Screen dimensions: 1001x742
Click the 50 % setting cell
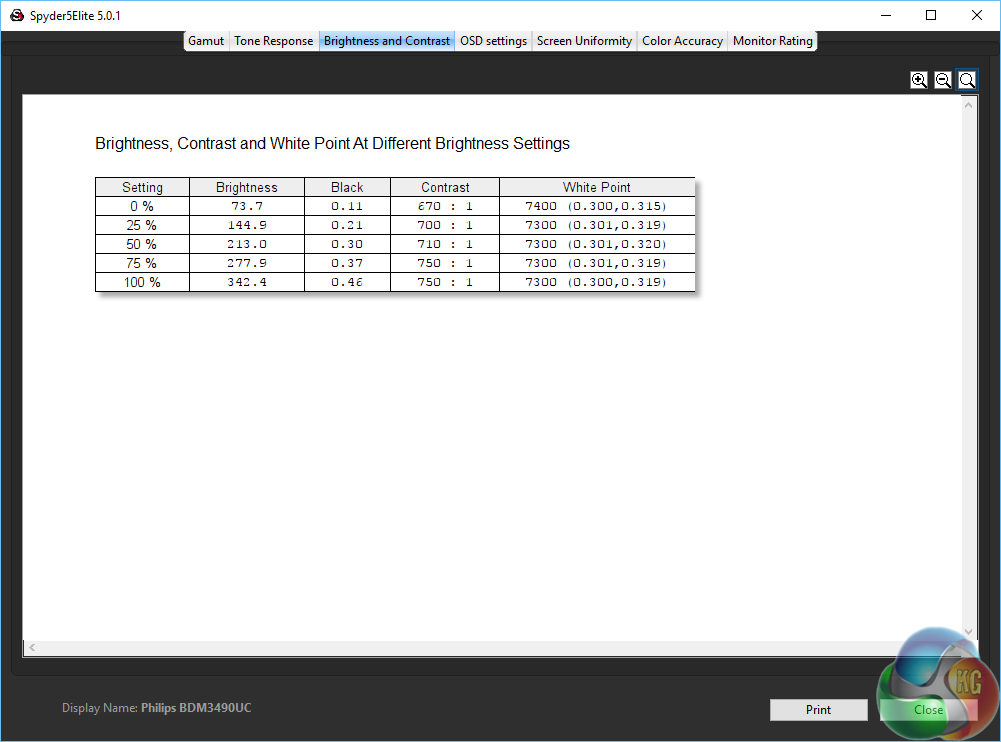coord(142,244)
